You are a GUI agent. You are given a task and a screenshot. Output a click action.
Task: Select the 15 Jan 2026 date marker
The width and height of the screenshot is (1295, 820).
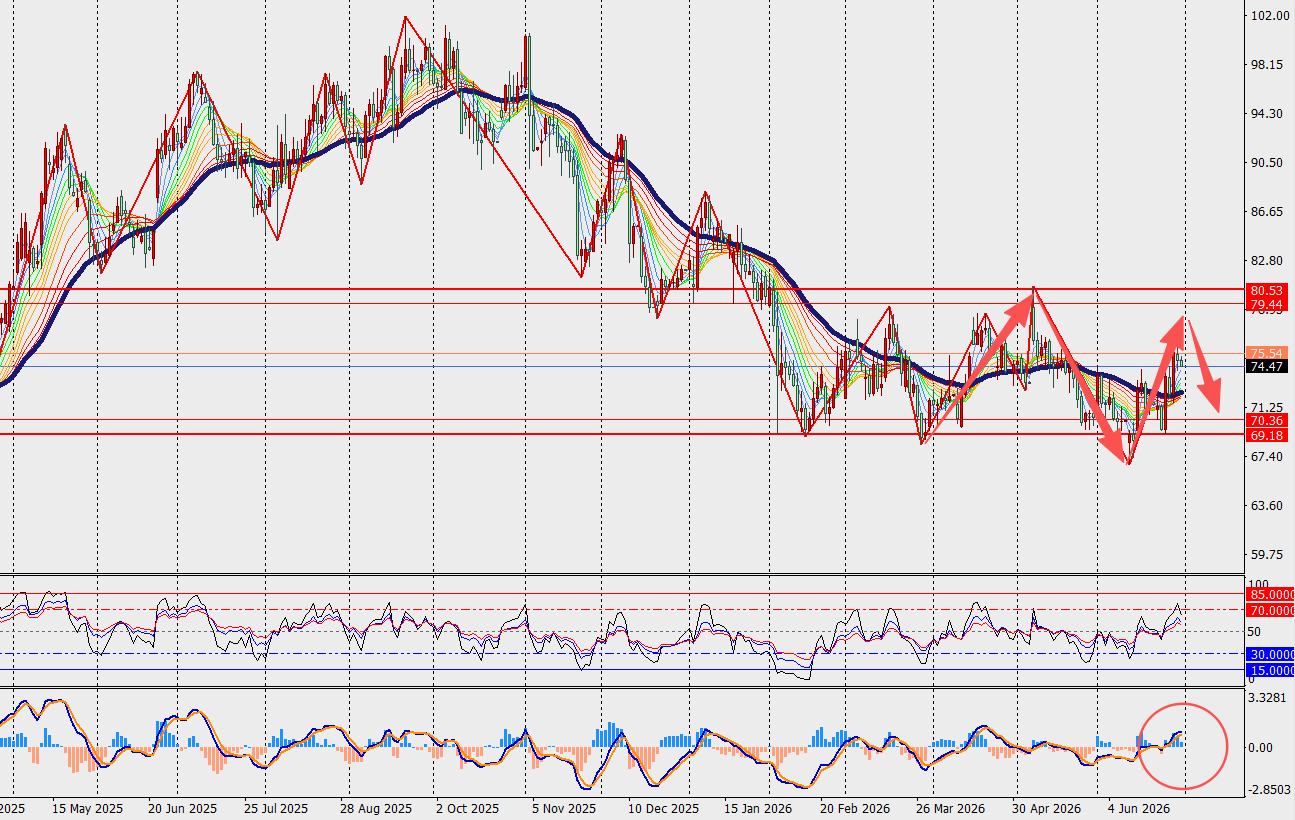[757, 807]
